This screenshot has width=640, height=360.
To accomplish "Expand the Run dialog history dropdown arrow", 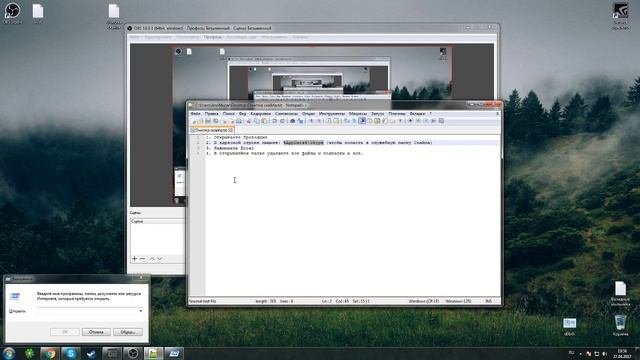I will click(140, 311).
